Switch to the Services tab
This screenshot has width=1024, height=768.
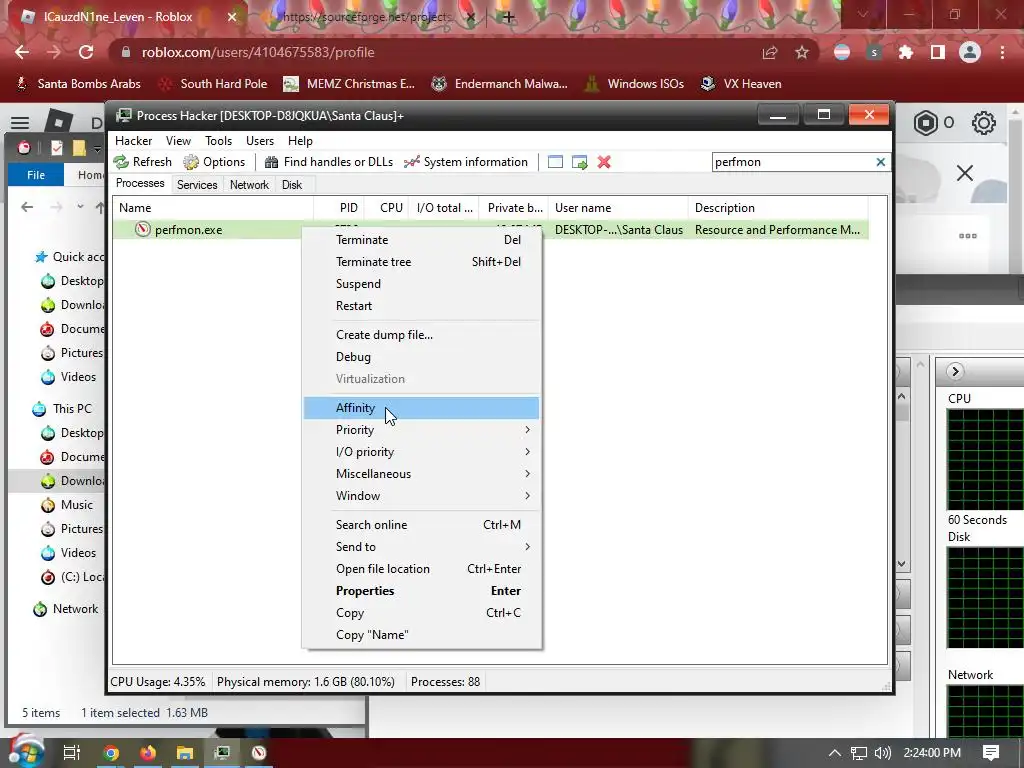click(x=197, y=185)
